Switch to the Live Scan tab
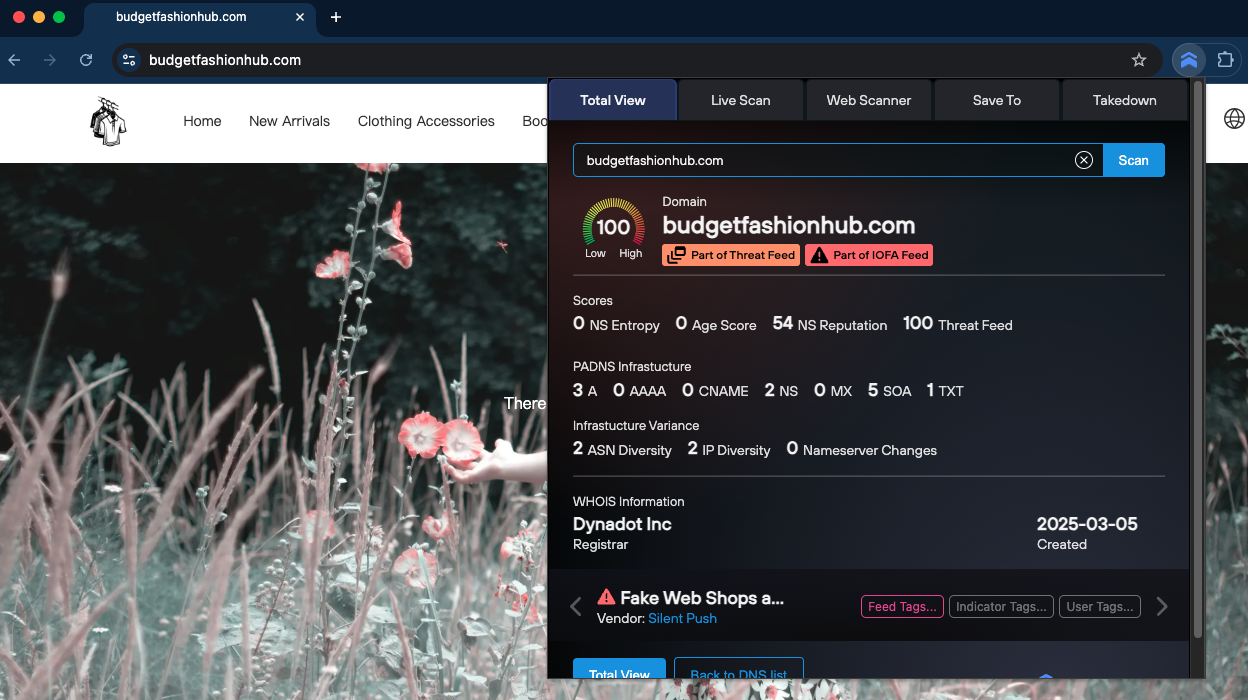This screenshot has height=700, width=1248. [x=741, y=100]
